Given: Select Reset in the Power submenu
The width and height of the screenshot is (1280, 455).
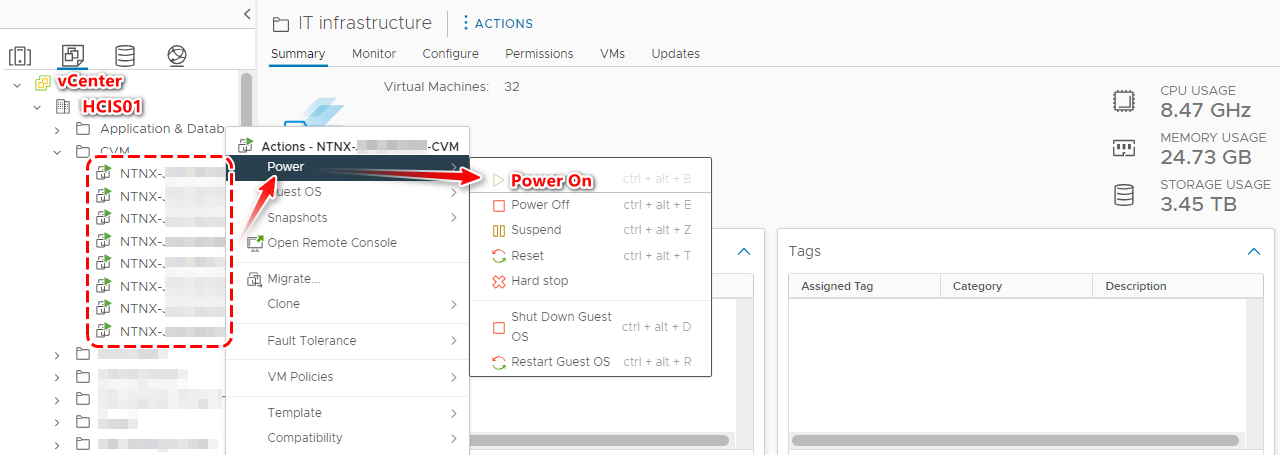Looking at the screenshot, I should click(x=527, y=256).
